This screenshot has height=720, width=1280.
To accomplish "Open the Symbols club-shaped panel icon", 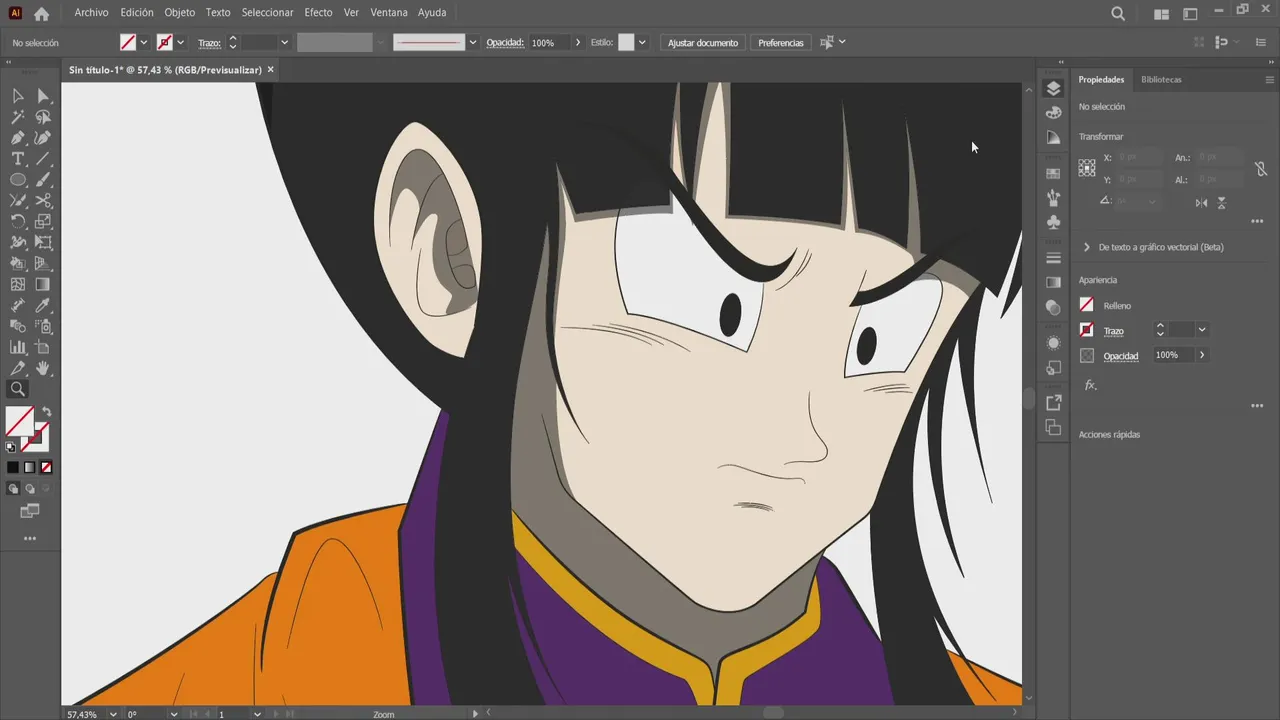I will [1053, 222].
